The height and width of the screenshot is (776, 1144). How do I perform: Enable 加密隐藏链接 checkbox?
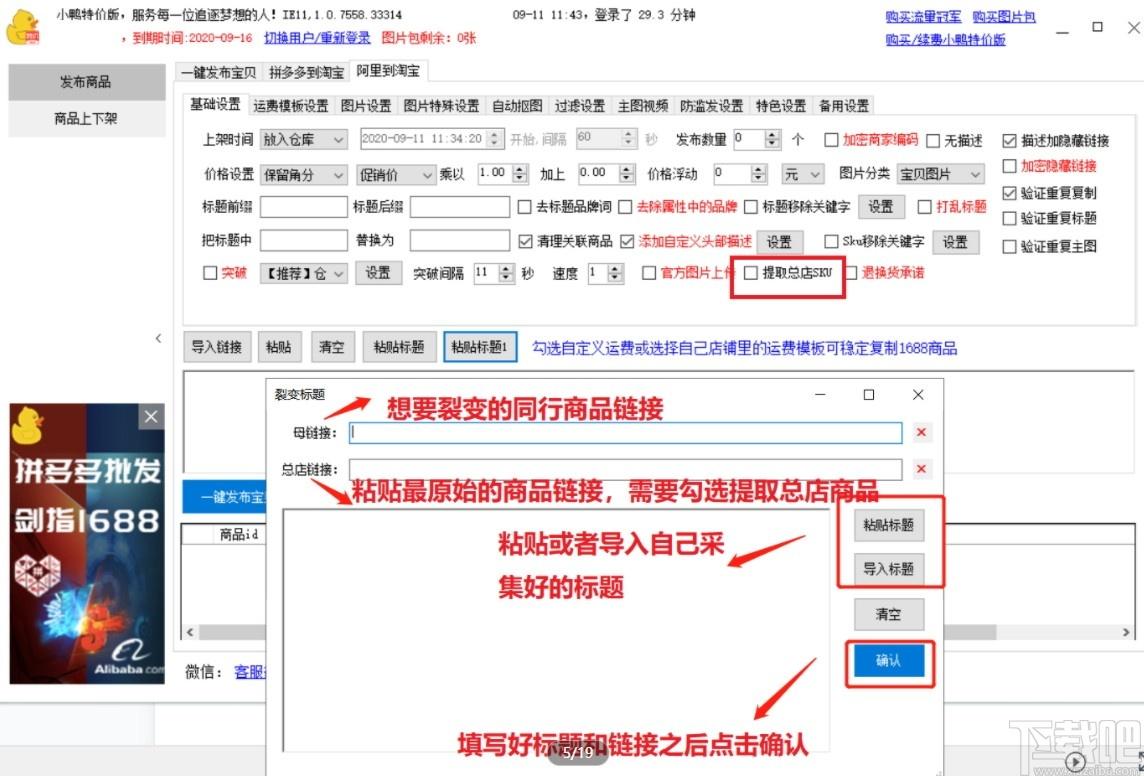1010,166
